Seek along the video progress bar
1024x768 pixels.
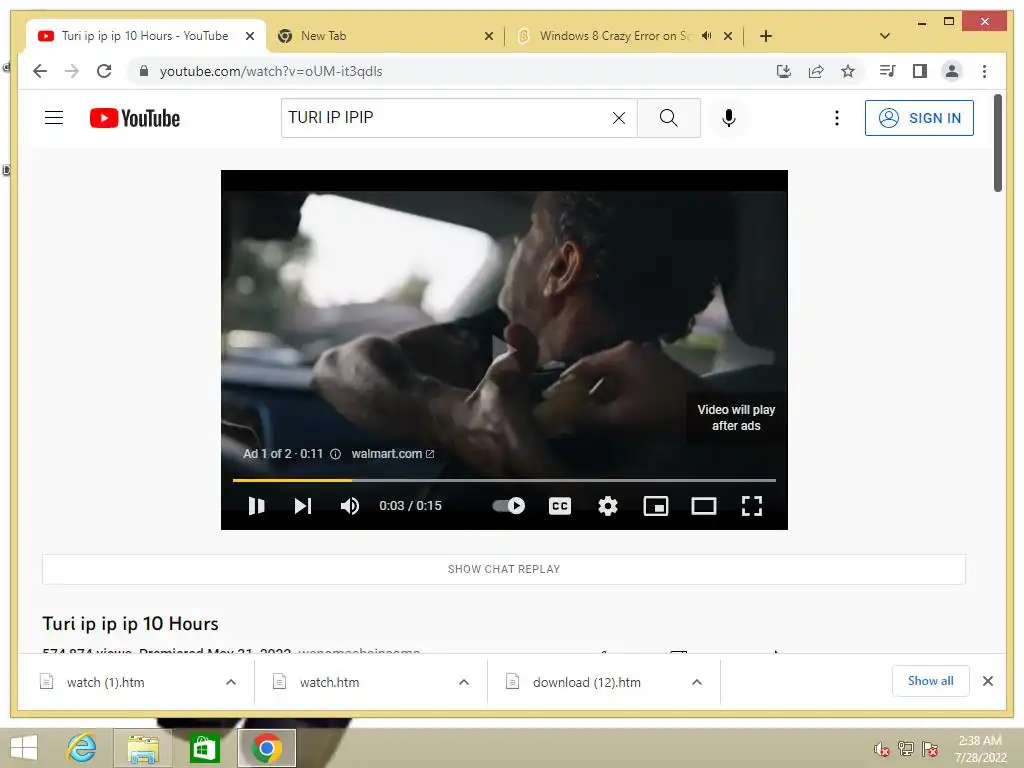tap(504, 480)
